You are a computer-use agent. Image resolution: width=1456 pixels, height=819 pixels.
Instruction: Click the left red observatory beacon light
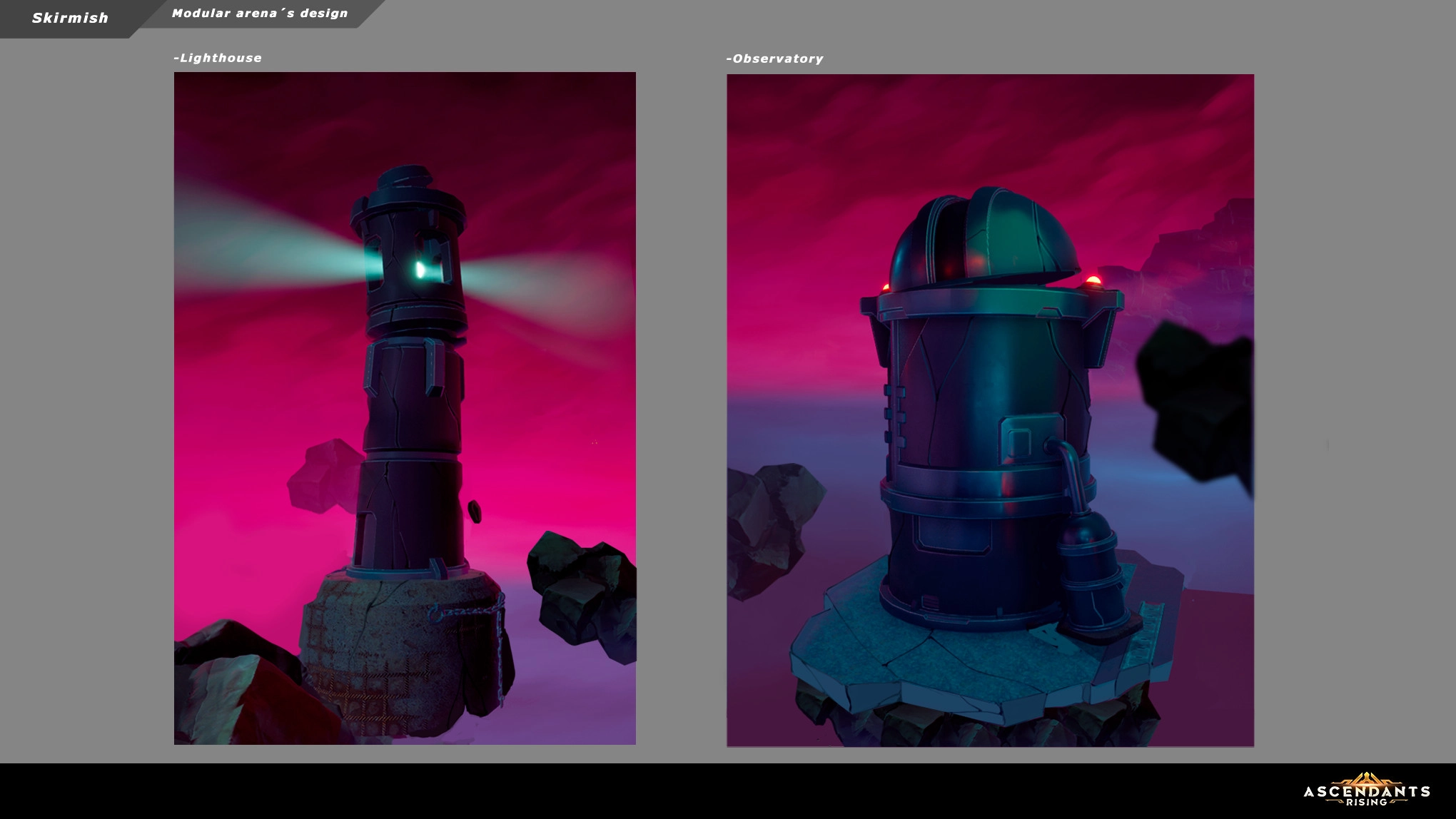pos(886,288)
